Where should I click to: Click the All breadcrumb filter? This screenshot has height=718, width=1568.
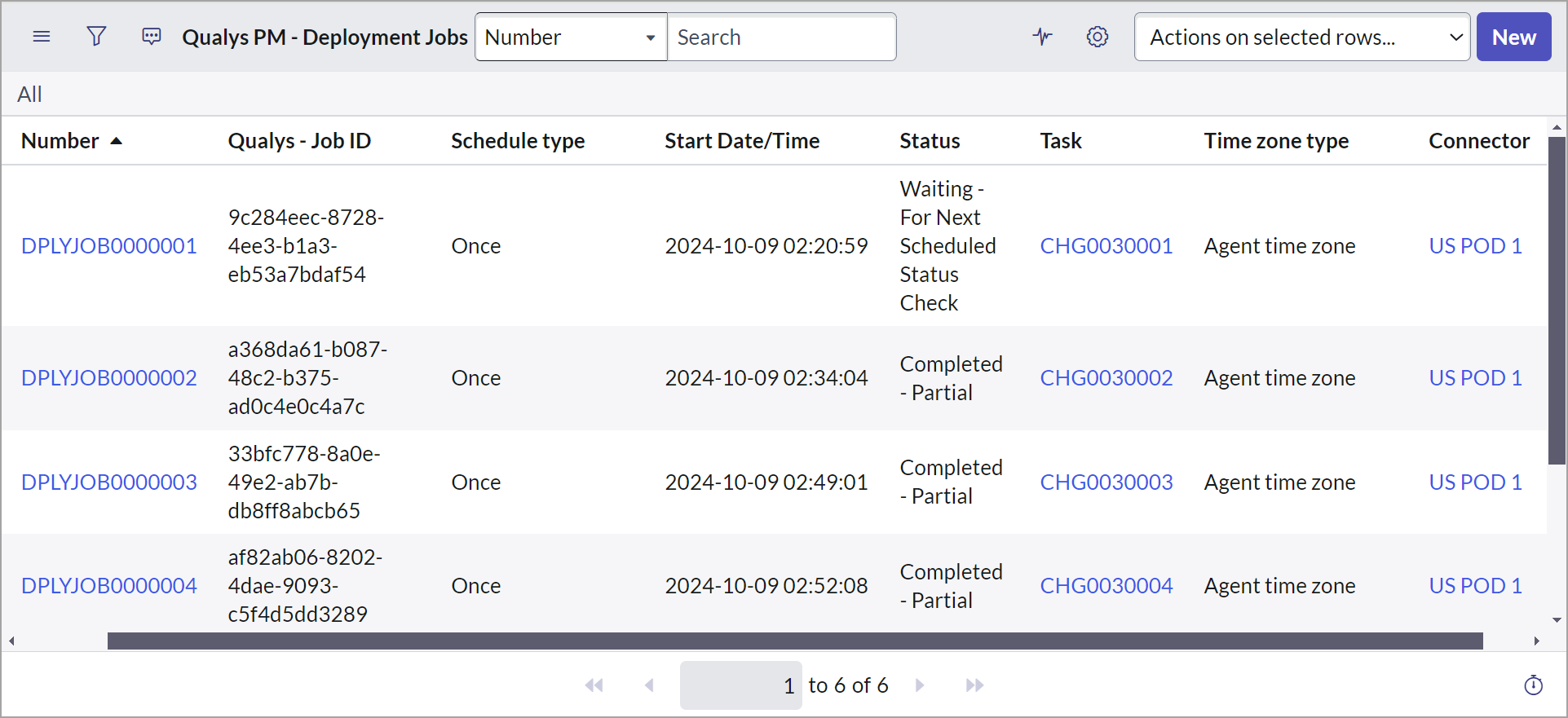tap(29, 95)
